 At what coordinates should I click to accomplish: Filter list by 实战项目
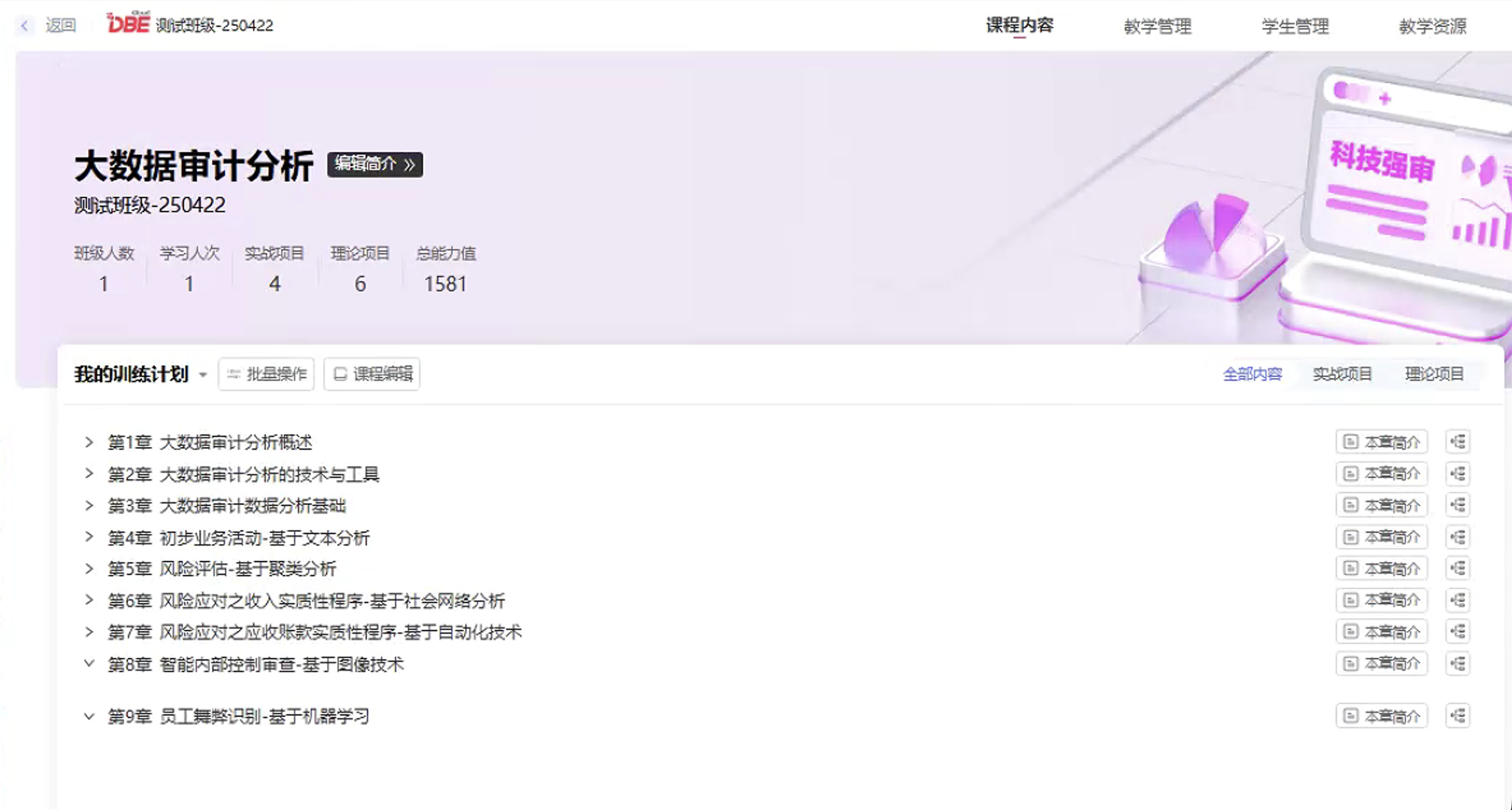click(1342, 374)
